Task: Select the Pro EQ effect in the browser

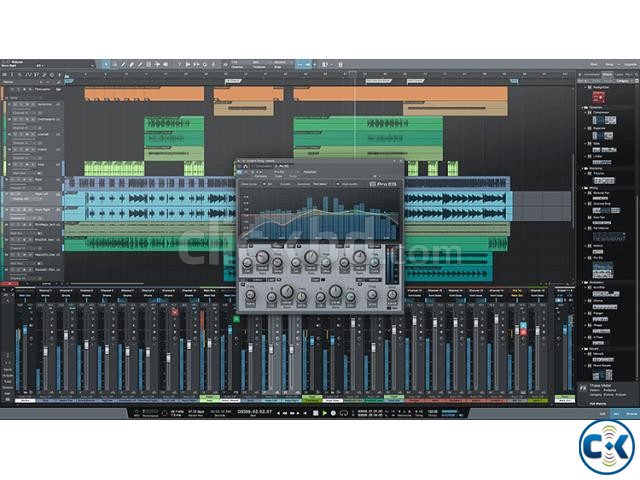Action: pyautogui.click(x=598, y=258)
